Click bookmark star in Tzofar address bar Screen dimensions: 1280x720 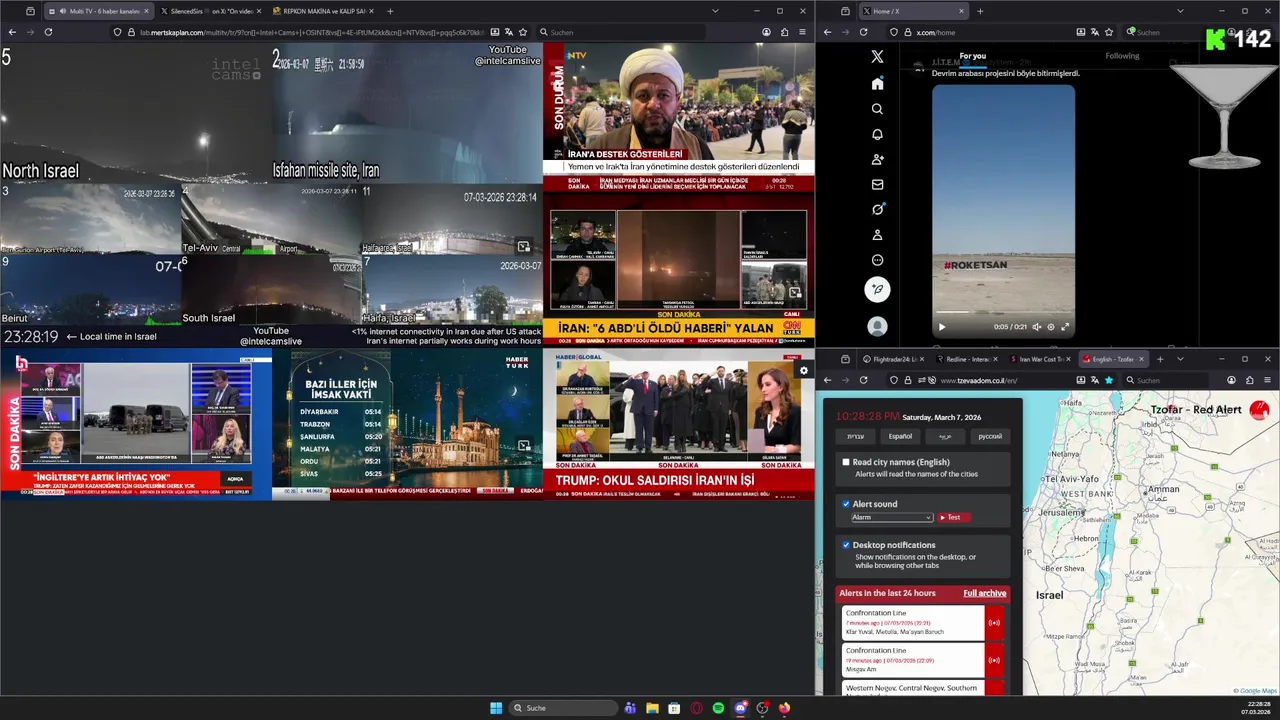1109,380
